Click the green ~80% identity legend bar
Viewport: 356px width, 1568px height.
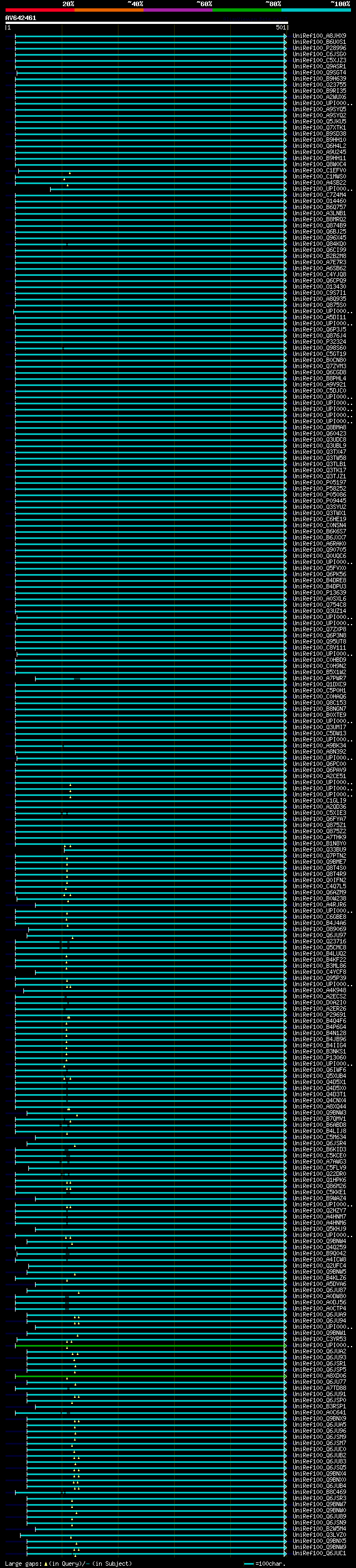(247, 10)
